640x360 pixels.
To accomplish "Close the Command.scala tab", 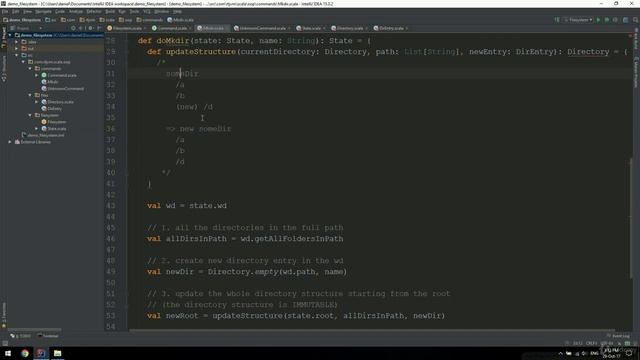I will [190, 28].
